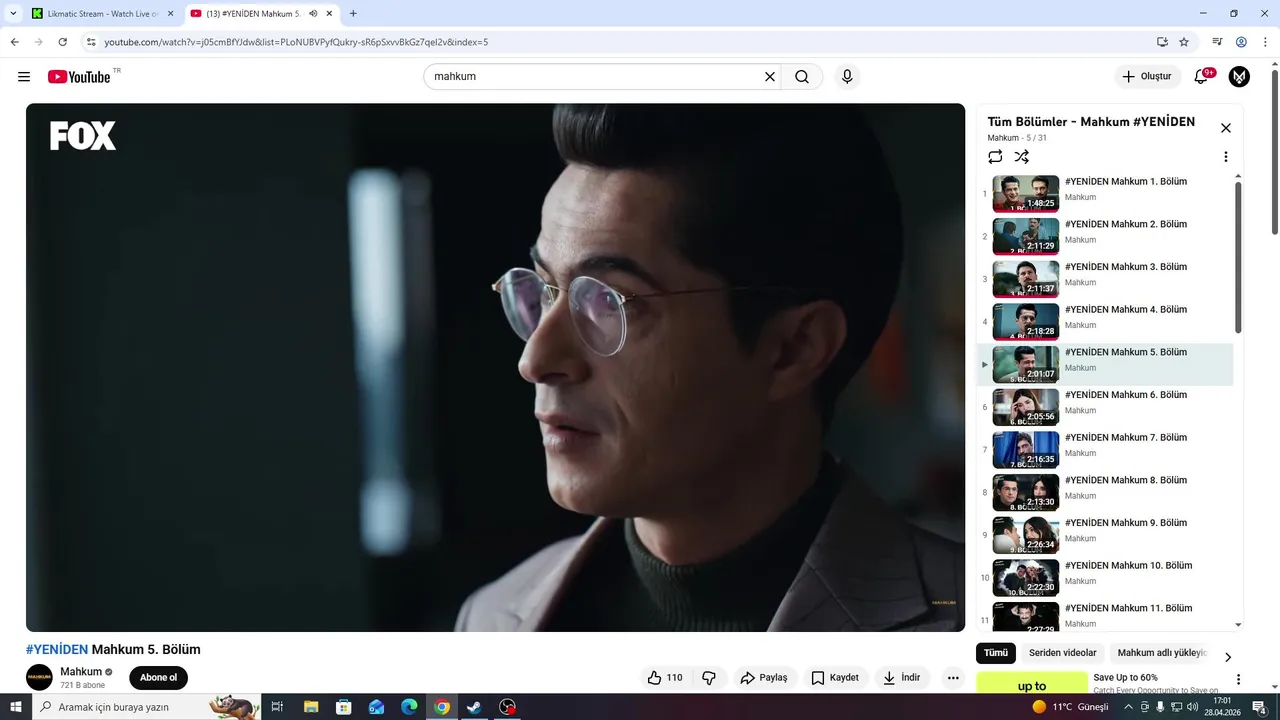Open Chrome three-dot menu

pyautogui.click(x=1265, y=42)
